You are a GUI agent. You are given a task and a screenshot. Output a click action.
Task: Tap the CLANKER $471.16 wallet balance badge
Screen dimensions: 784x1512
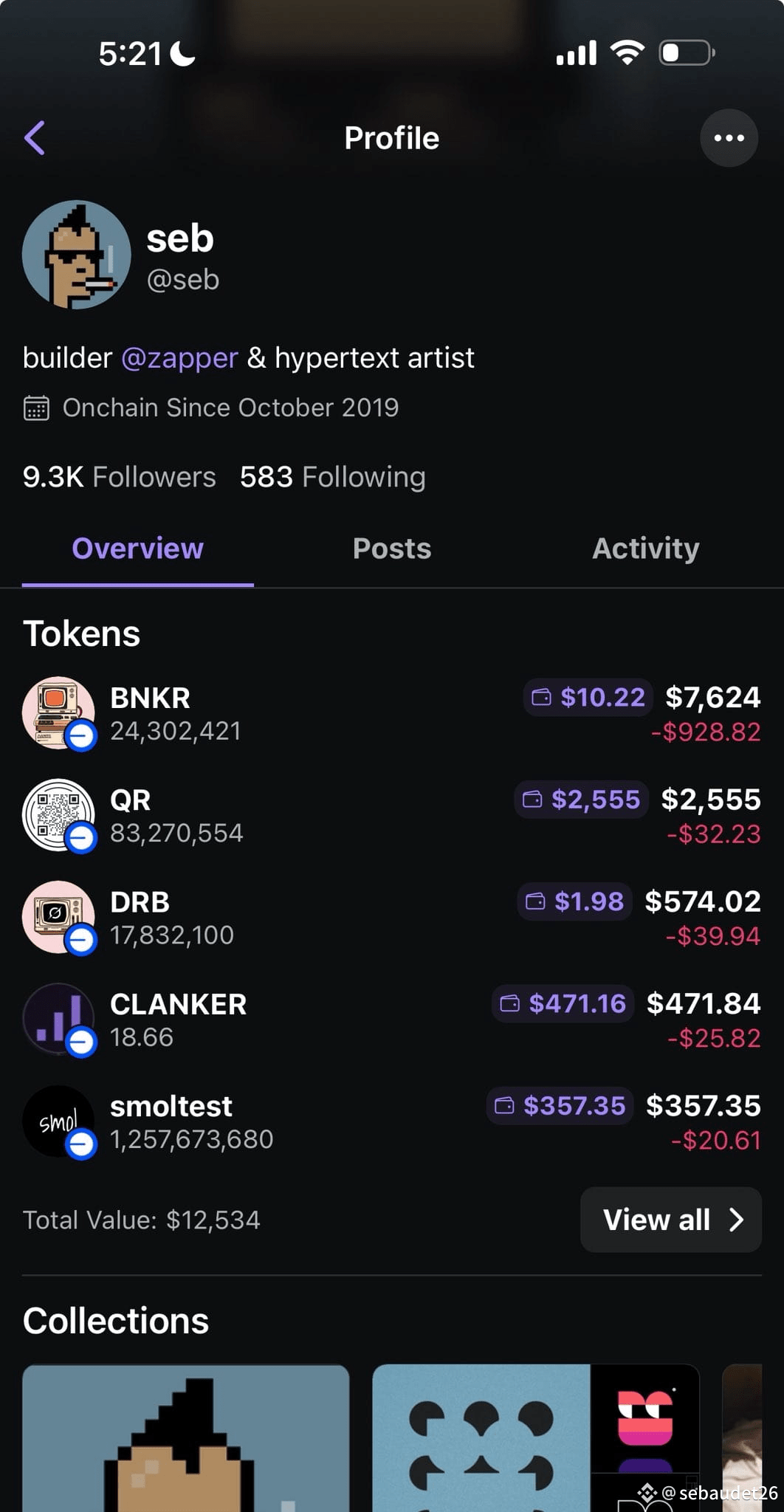pyautogui.click(x=563, y=1003)
